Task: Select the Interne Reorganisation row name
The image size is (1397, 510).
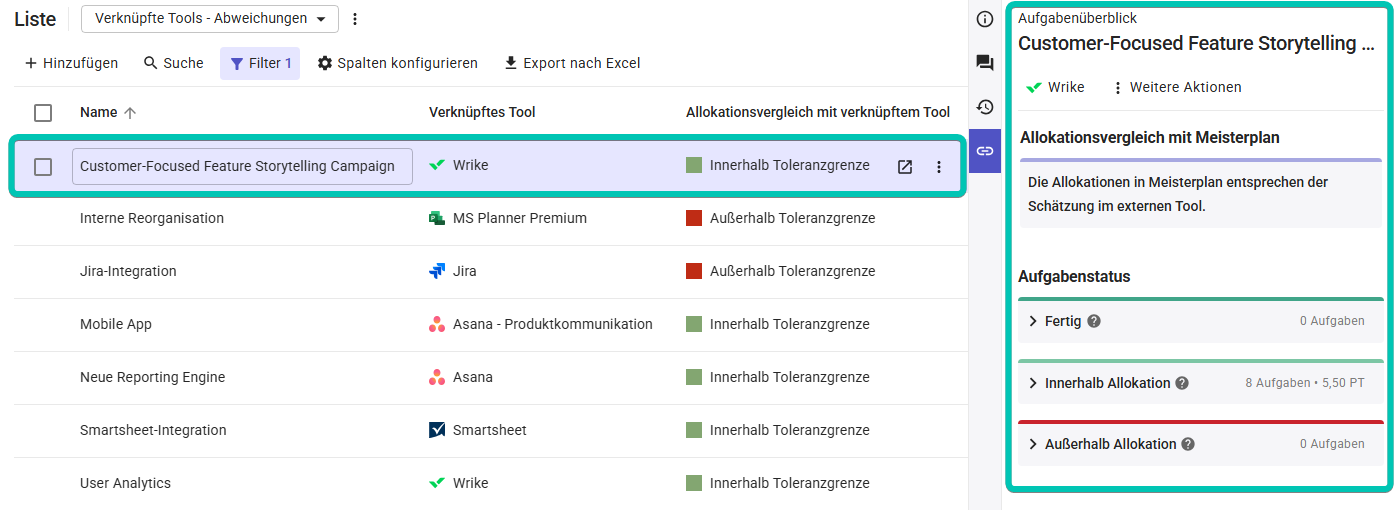Action: click(152, 218)
